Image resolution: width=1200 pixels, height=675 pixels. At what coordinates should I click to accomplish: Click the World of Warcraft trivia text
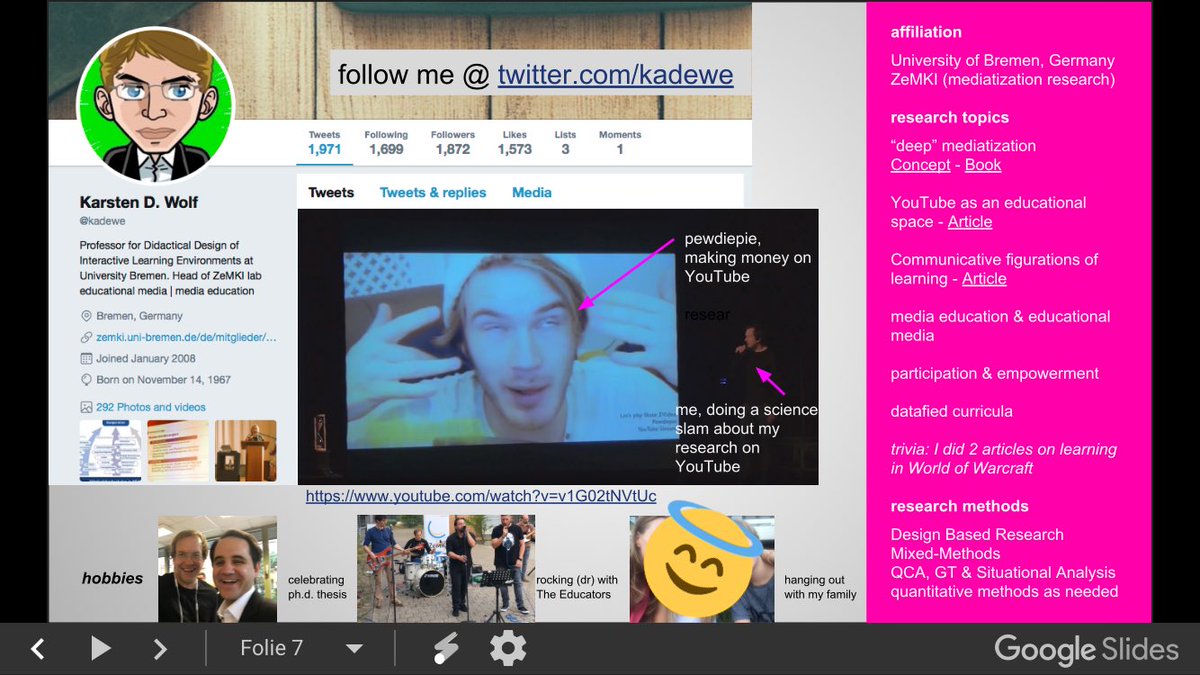(1003, 459)
